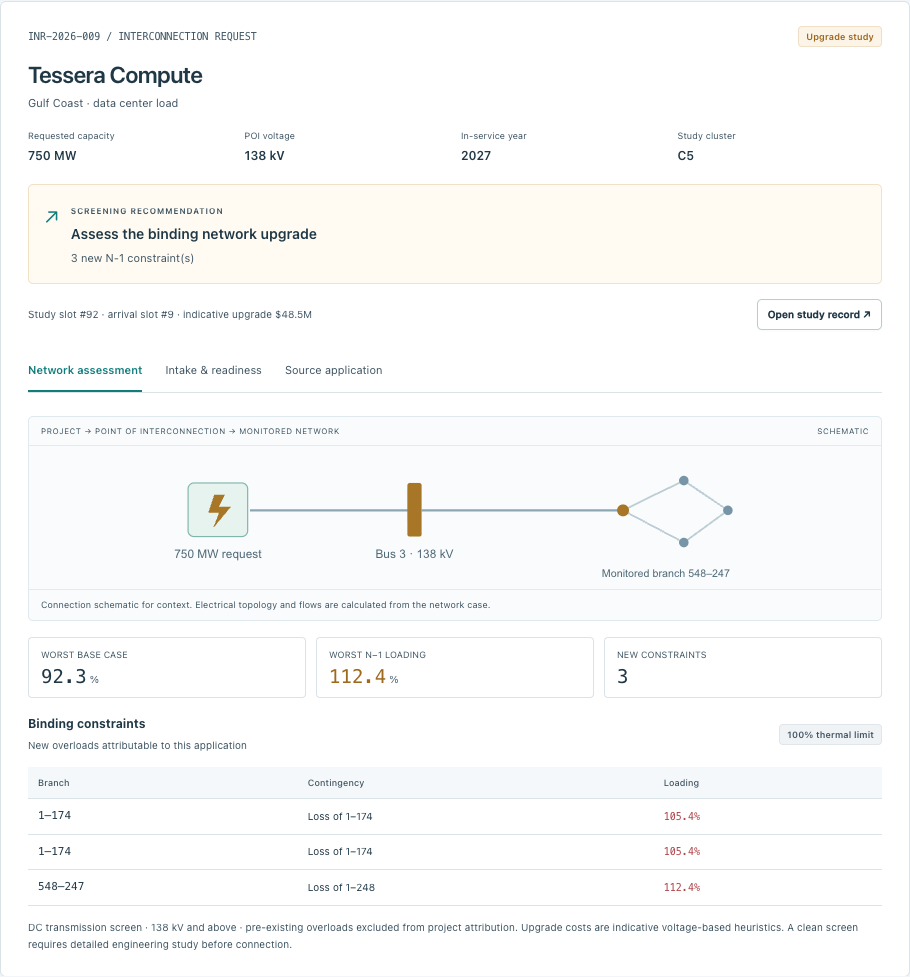Click 'Bus 3 · 138 kV' label

[x=414, y=554]
